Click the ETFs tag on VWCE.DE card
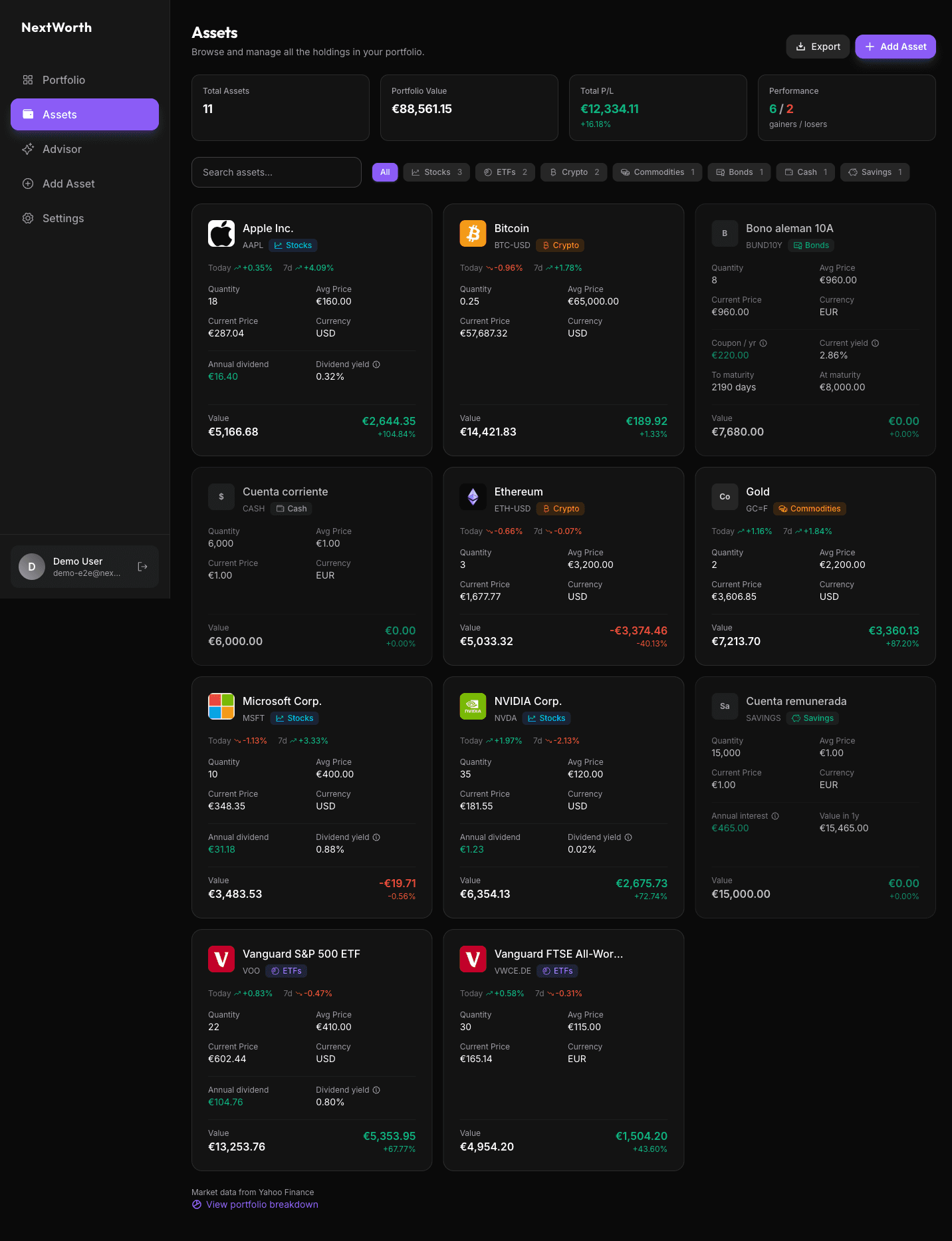 pos(557,971)
